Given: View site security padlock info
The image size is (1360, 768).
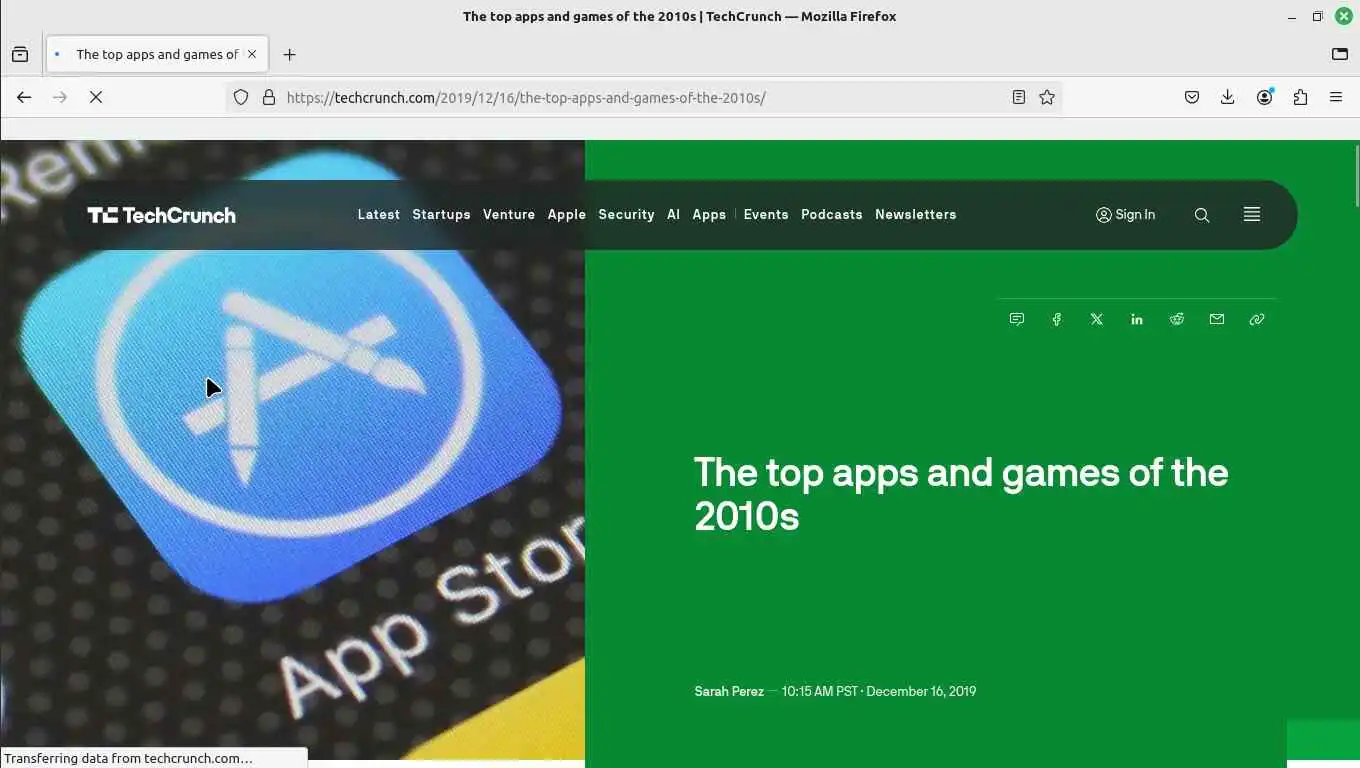Looking at the screenshot, I should (268, 97).
